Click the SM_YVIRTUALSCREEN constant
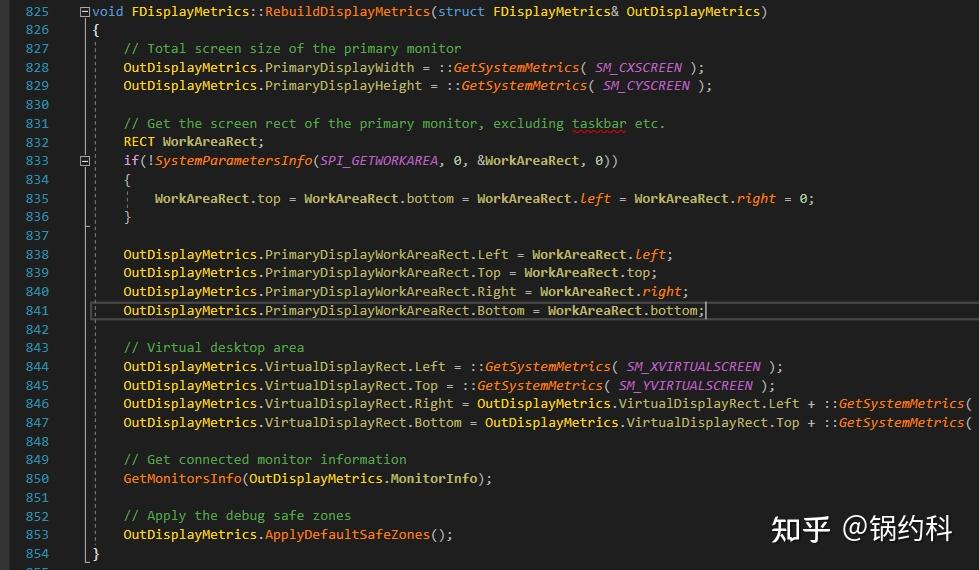Viewport: 979px width, 570px height. pos(686,385)
